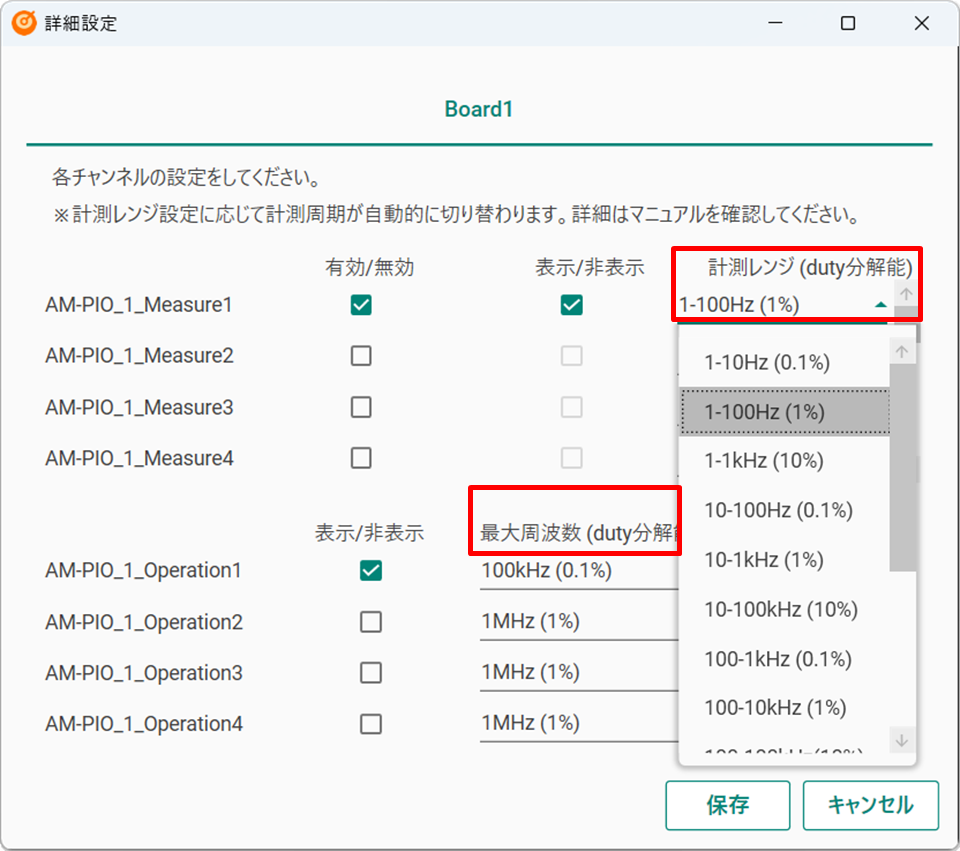Toggle AM-PIO_1_Operation1 表示/非表示 checkbox
The image size is (960, 851).
click(x=371, y=570)
